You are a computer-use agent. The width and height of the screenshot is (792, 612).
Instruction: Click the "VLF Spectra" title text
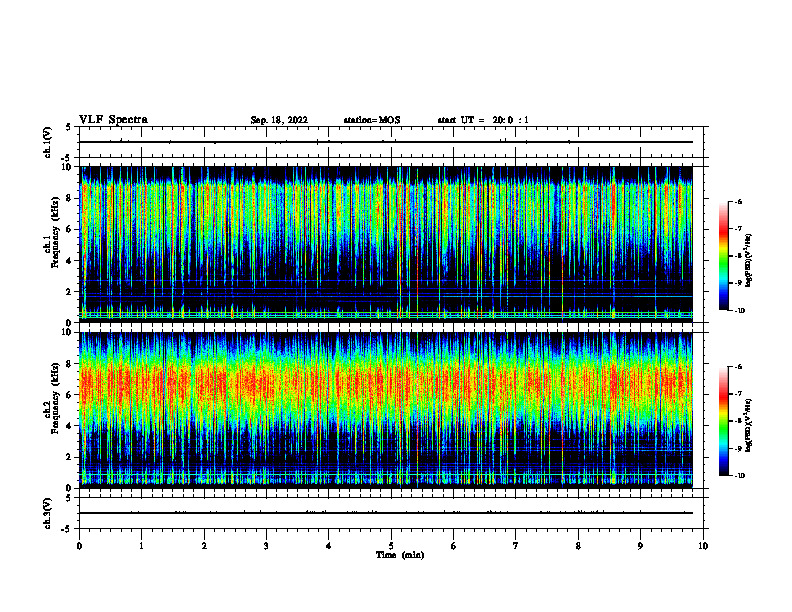pos(113,120)
